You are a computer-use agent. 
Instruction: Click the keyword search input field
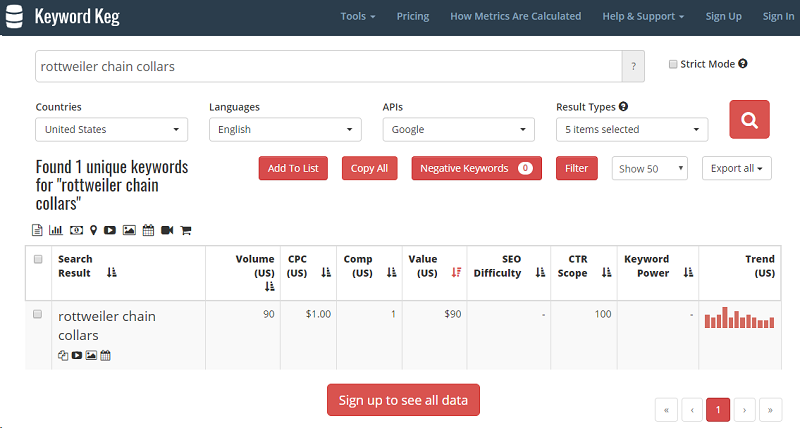click(329, 66)
